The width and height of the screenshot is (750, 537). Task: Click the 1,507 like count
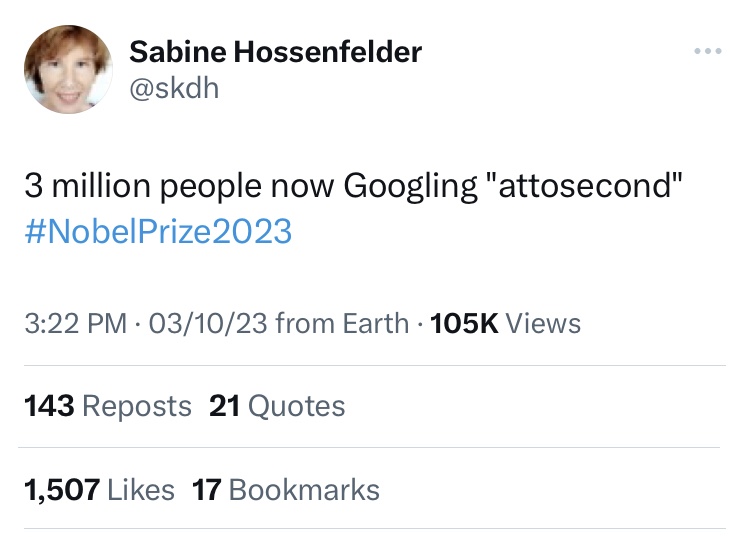click(x=61, y=489)
